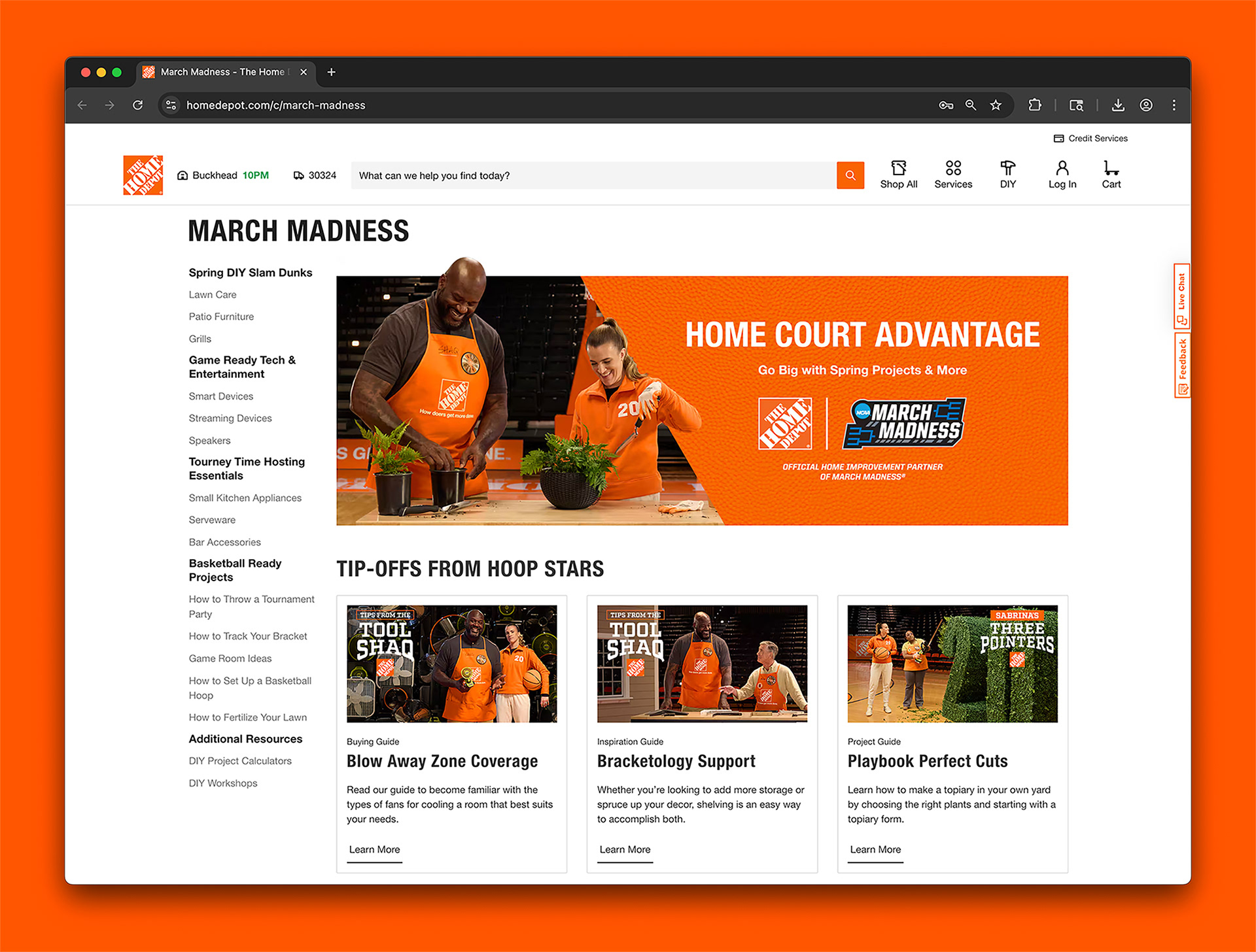Open Patio Furniture sidebar link
Viewport: 1256px width, 952px height.
pyautogui.click(x=221, y=316)
